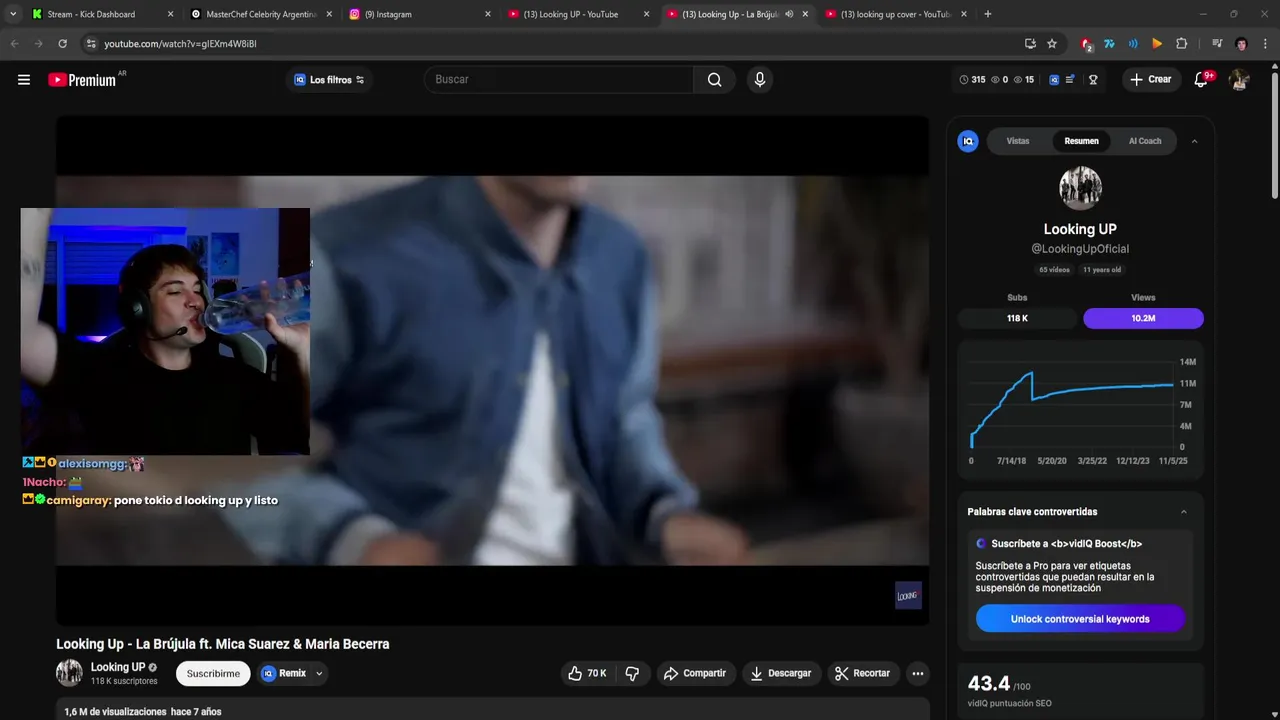
Task: Click the Recortar clip button
Action: [862, 673]
